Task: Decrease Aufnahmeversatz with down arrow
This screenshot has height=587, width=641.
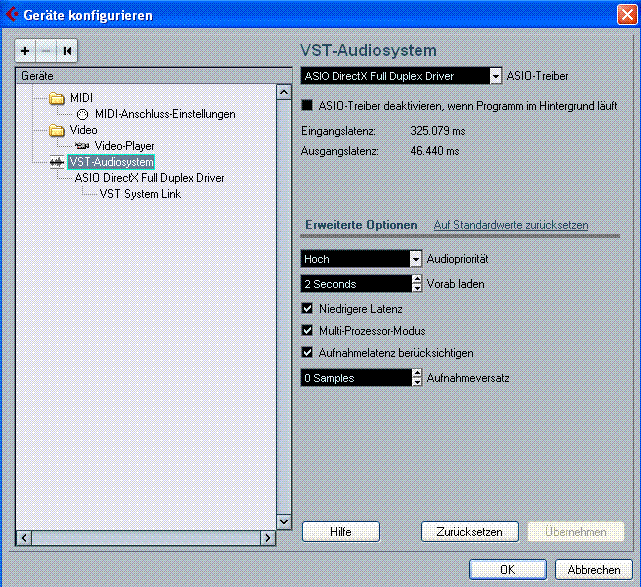Action: [x=417, y=382]
